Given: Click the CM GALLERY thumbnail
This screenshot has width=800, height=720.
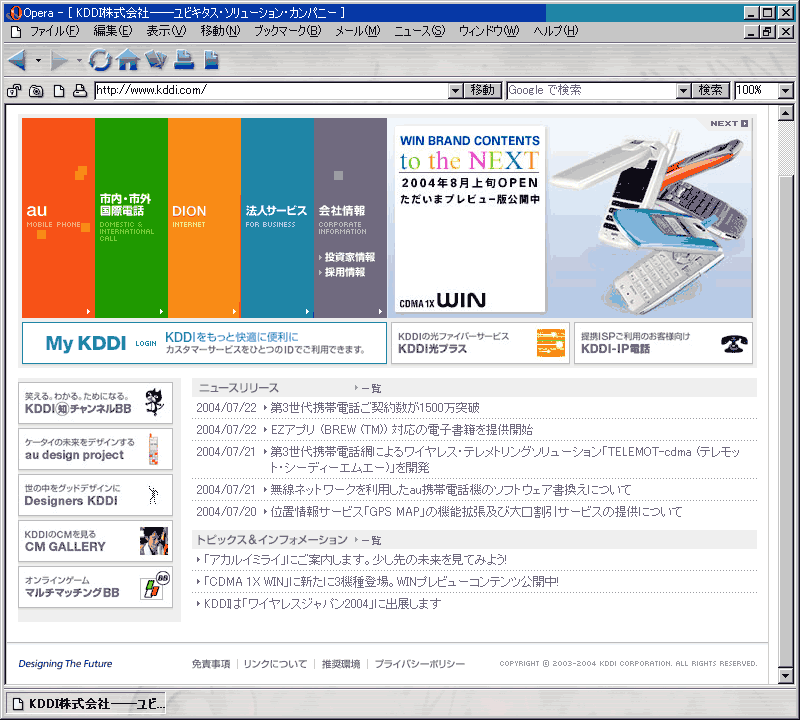Looking at the screenshot, I should pyautogui.click(x=154, y=541).
